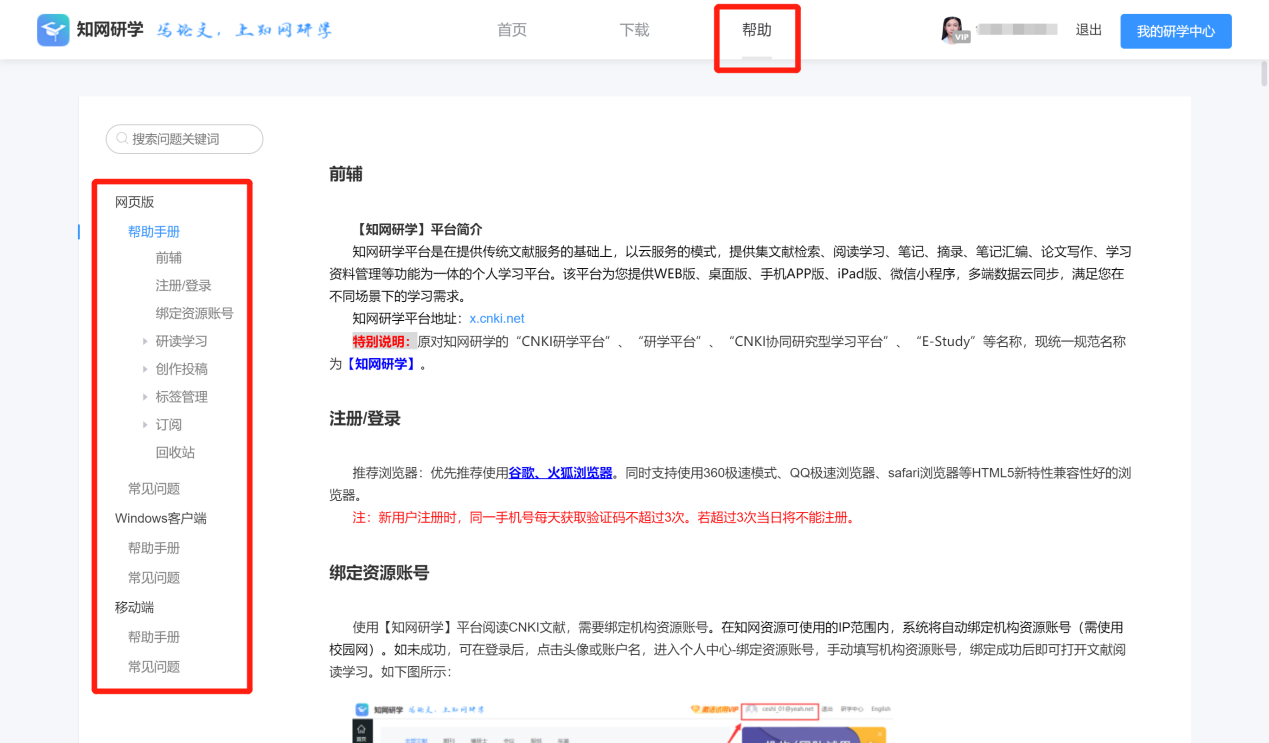This screenshot has height=743, width=1269.
Task: Click the 知网研学 graduation cap logo icon
Action: pyautogui.click(x=53, y=30)
